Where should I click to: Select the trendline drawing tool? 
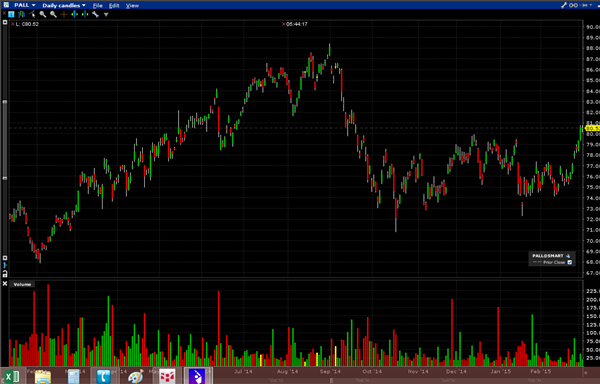point(32,14)
